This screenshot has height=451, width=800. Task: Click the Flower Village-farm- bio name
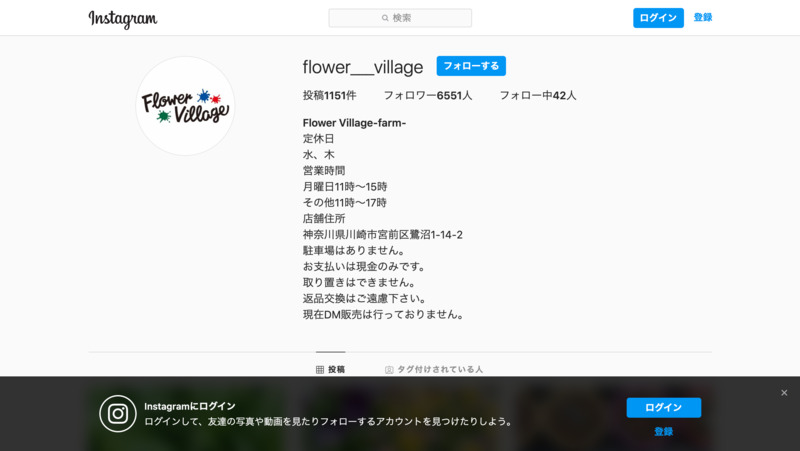point(354,123)
